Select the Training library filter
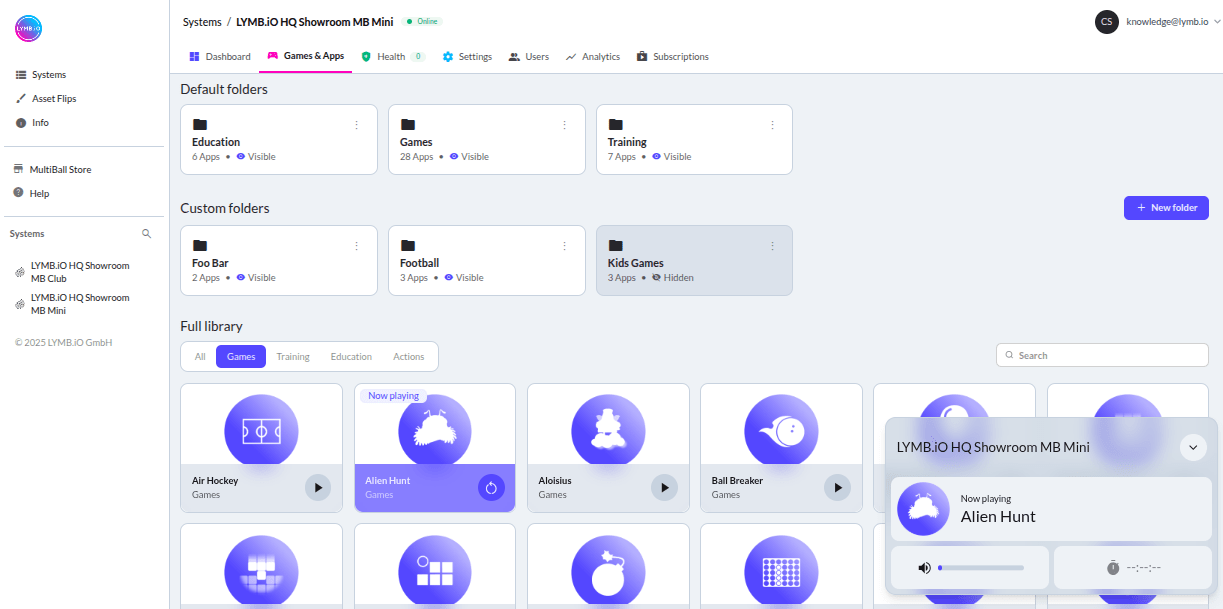The height and width of the screenshot is (609, 1223). pyautogui.click(x=293, y=357)
